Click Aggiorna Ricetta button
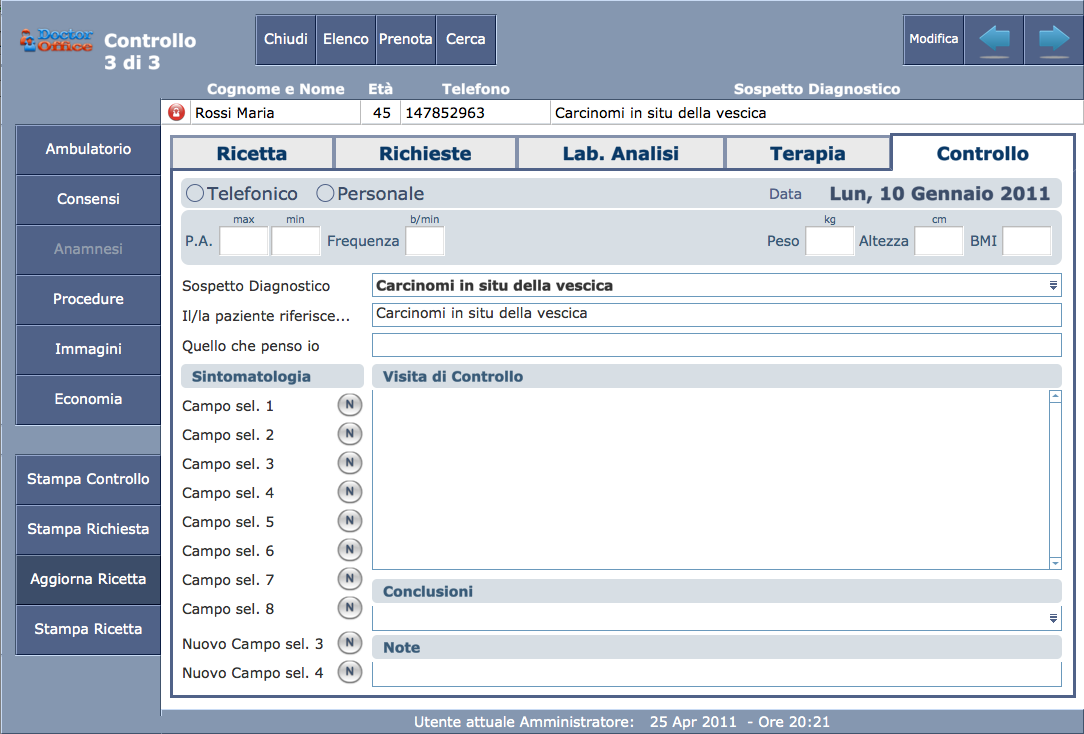 pos(88,579)
